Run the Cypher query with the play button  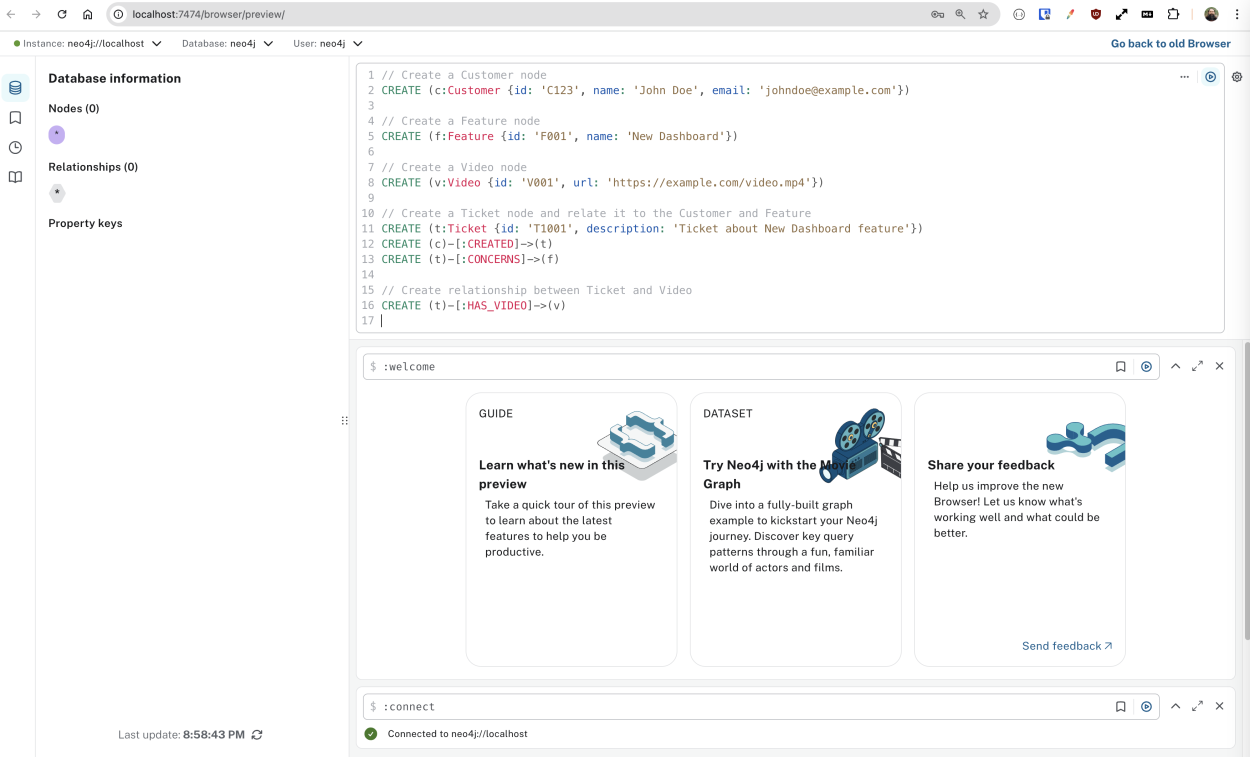(1211, 76)
